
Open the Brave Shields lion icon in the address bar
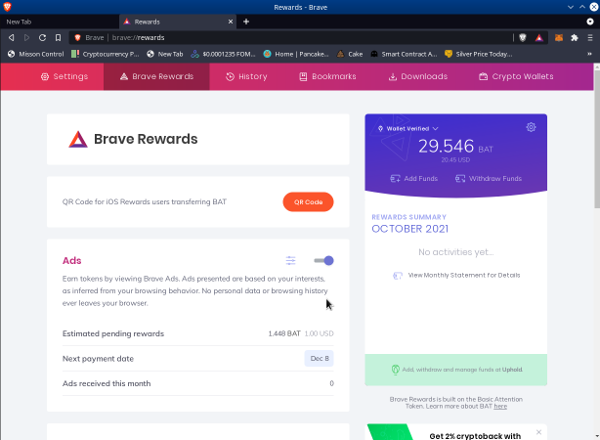point(523,37)
